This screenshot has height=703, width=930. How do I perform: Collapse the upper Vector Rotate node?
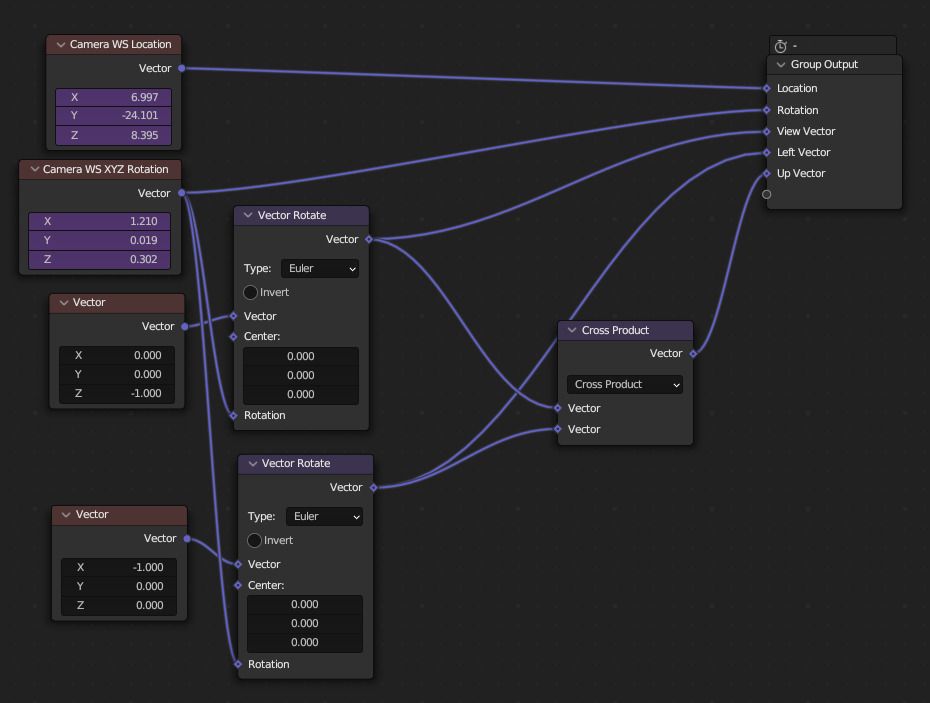pos(248,215)
